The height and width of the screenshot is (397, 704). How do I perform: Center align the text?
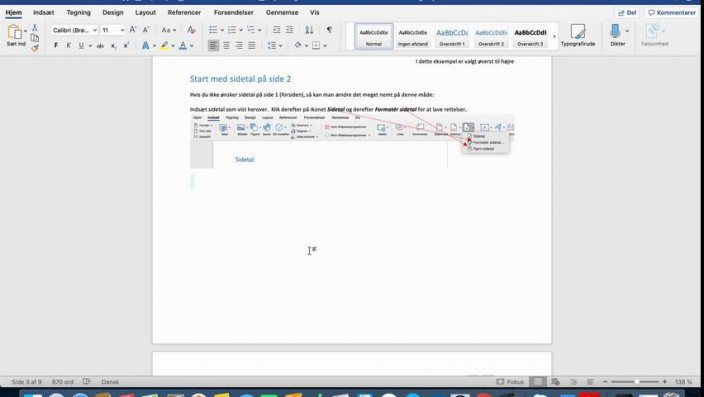[x=226, y=45]
